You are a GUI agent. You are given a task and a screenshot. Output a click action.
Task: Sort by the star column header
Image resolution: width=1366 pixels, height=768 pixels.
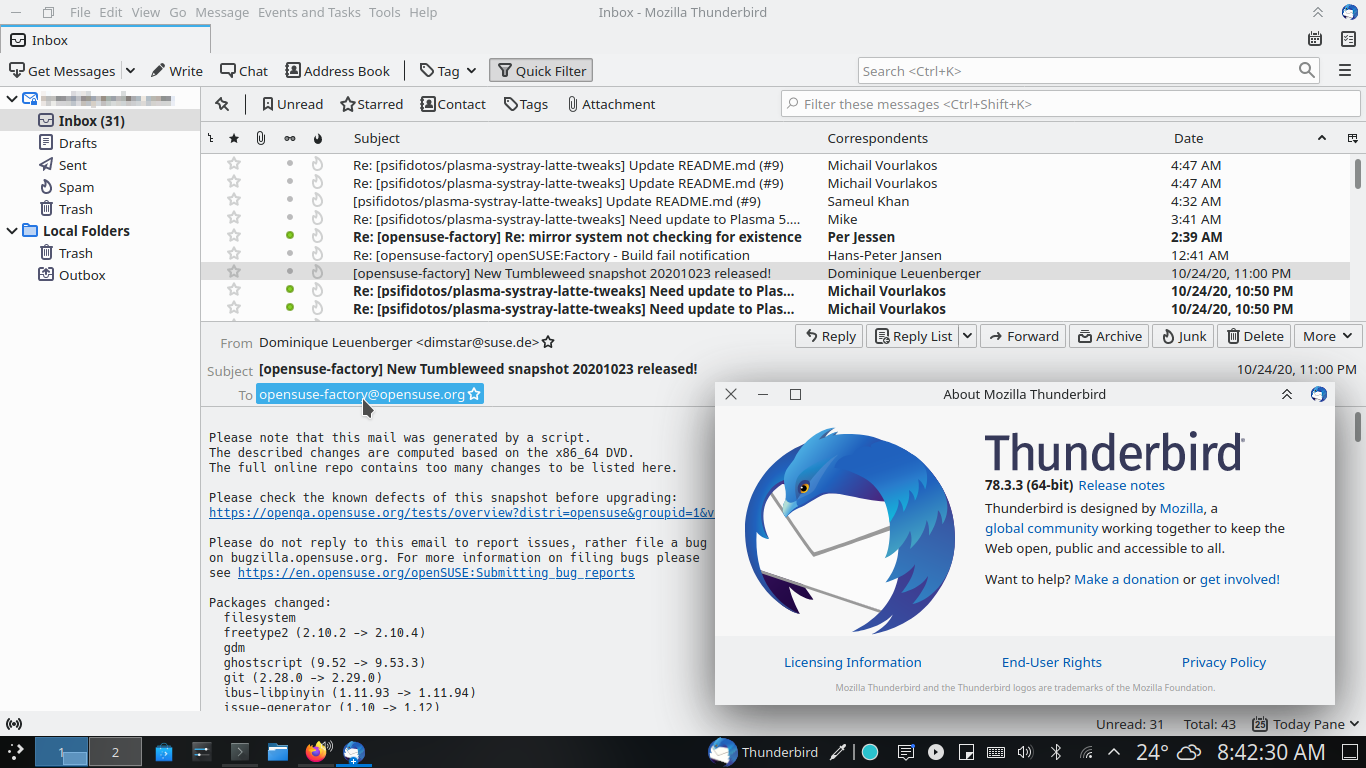pos(234,138)
